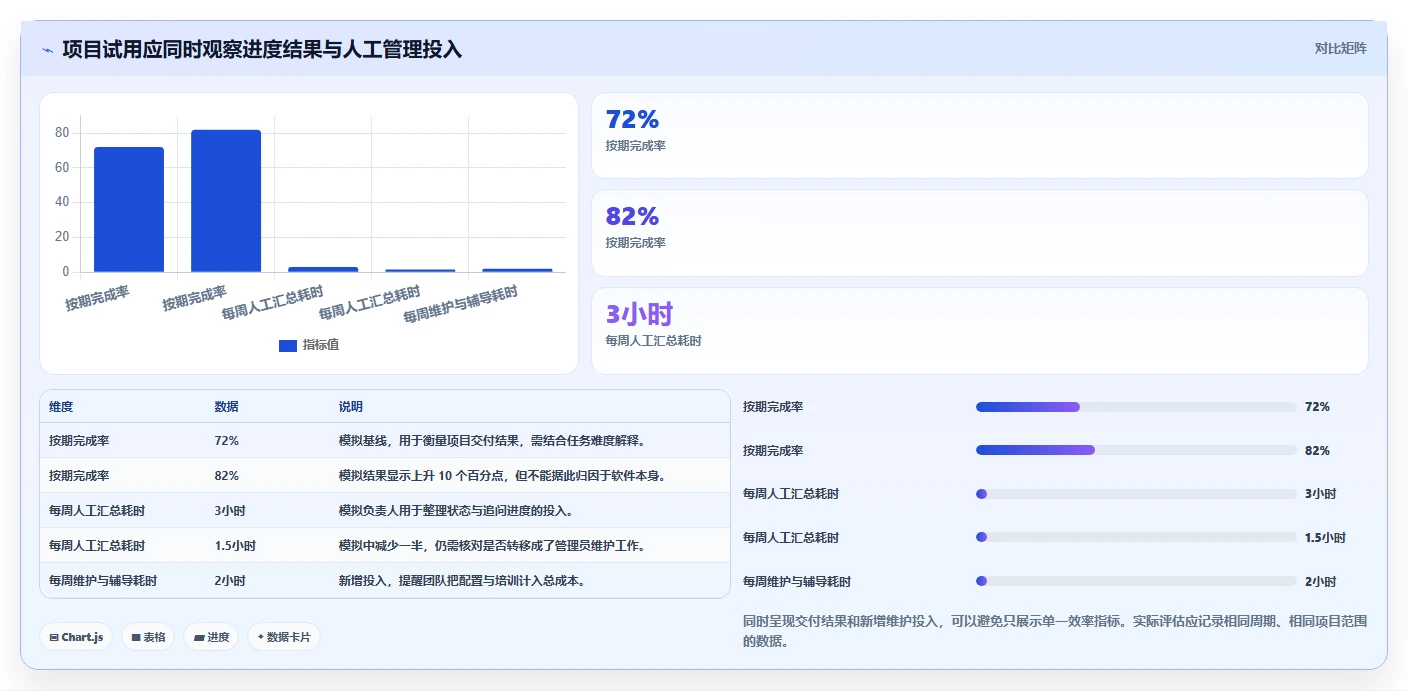Screen dimensions: 1408x691
Task: Click the description 模拟结果显示上升 10 个百分点
Action: point(503,475)
